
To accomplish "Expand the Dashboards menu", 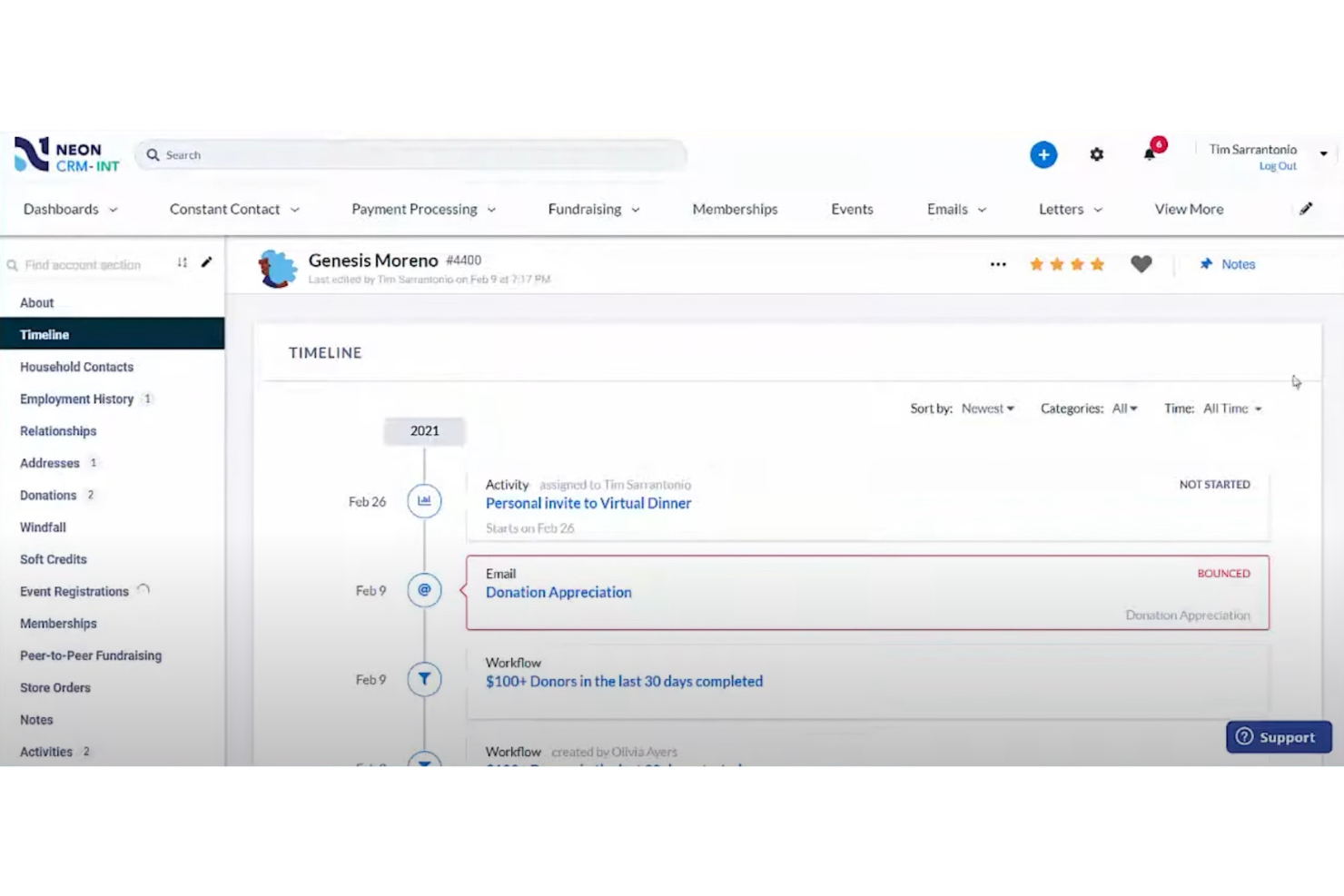I will point(71,209).
